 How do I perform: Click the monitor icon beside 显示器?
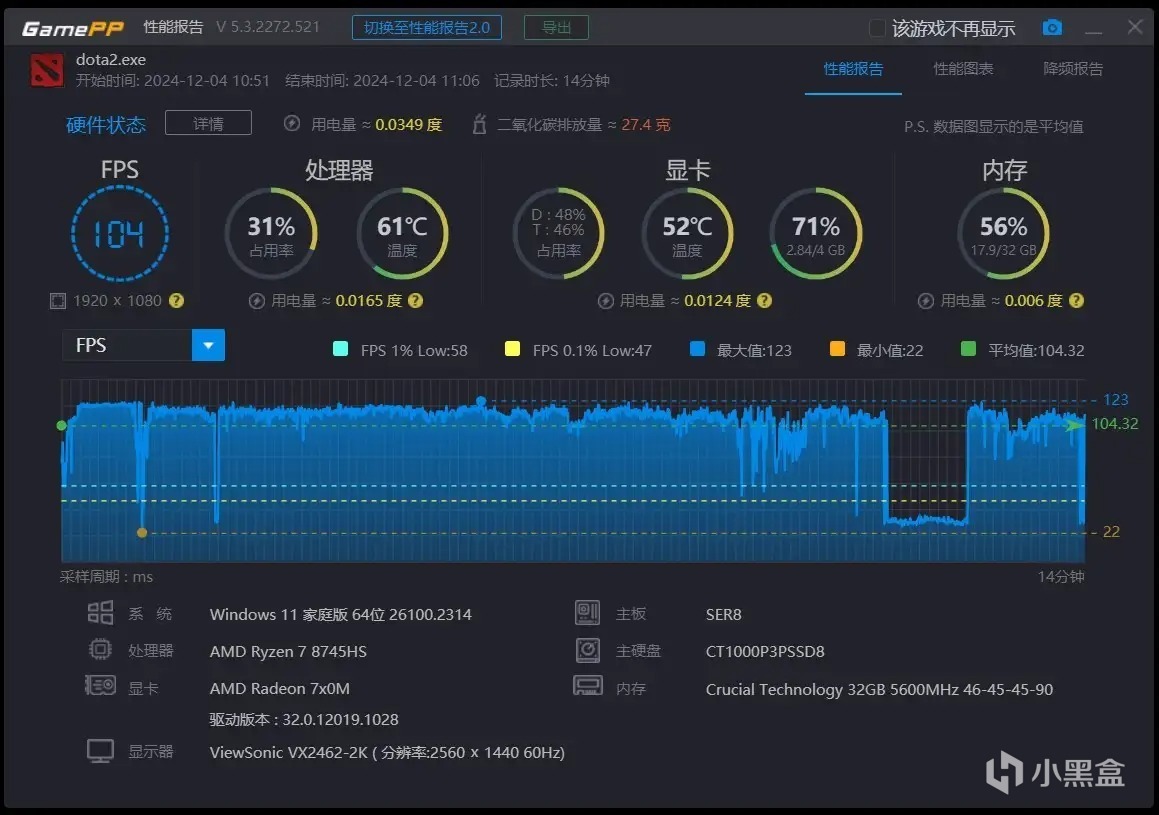click(x=100, y=751)
